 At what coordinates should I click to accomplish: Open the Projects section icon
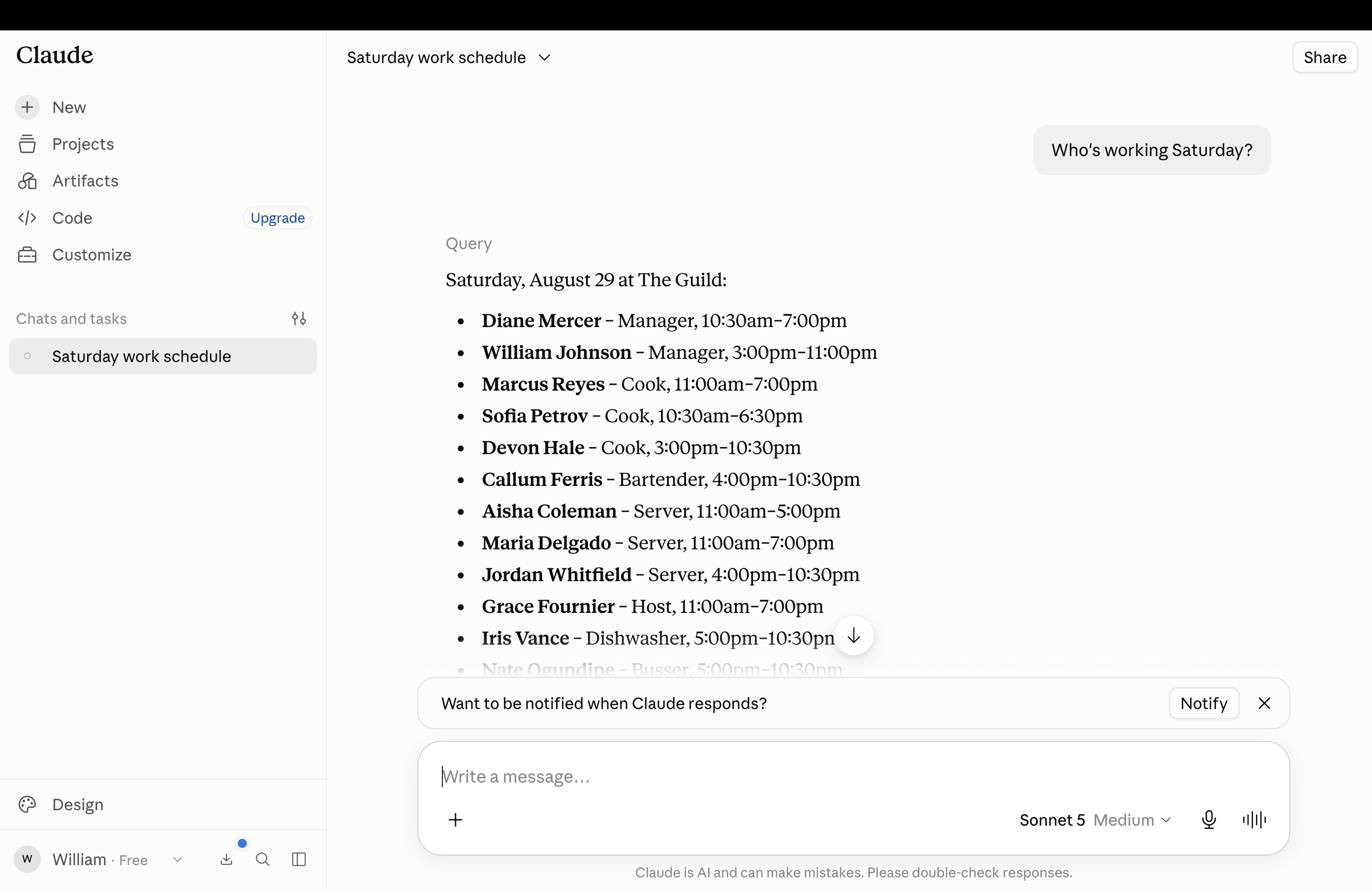(27, 144)
